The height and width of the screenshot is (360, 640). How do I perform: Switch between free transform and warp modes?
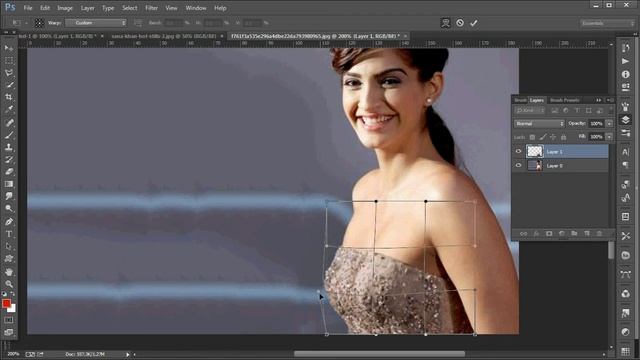446,23
